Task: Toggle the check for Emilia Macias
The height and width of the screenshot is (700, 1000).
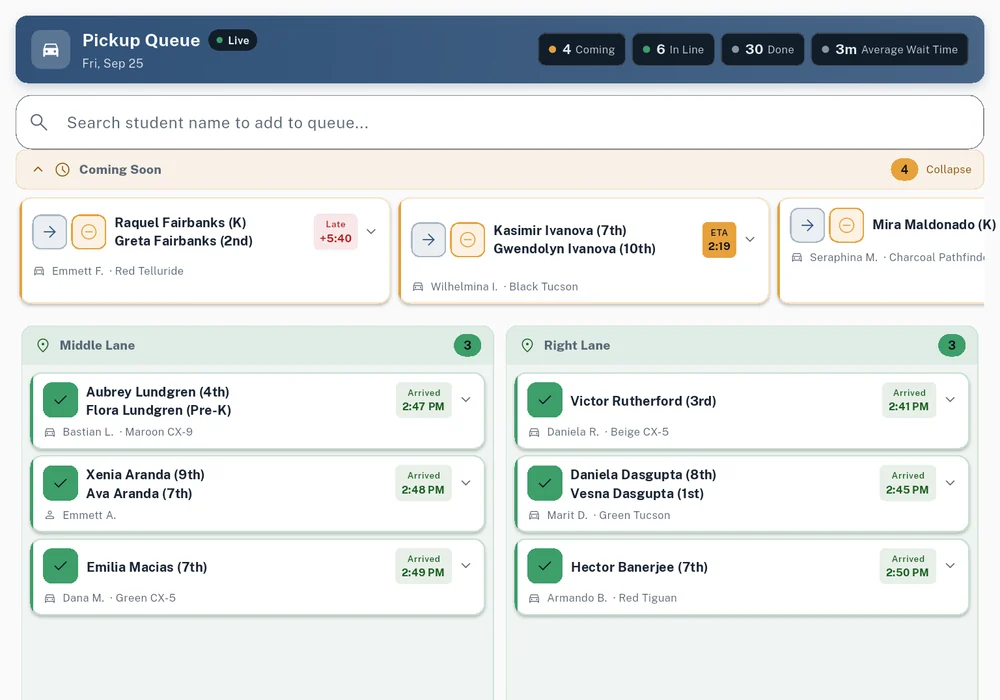Action: coord(61,566)
